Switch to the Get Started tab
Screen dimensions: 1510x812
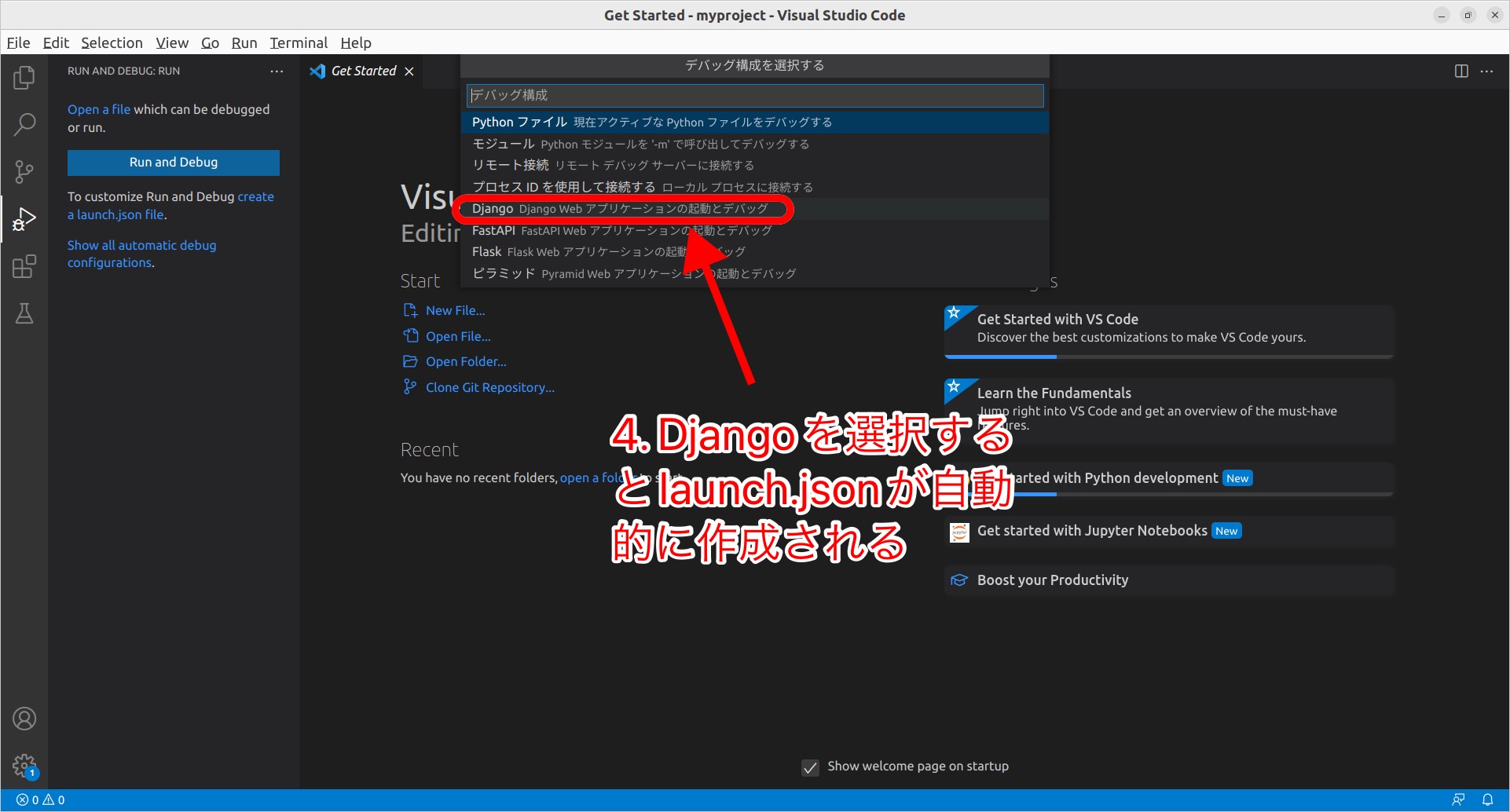362,71
